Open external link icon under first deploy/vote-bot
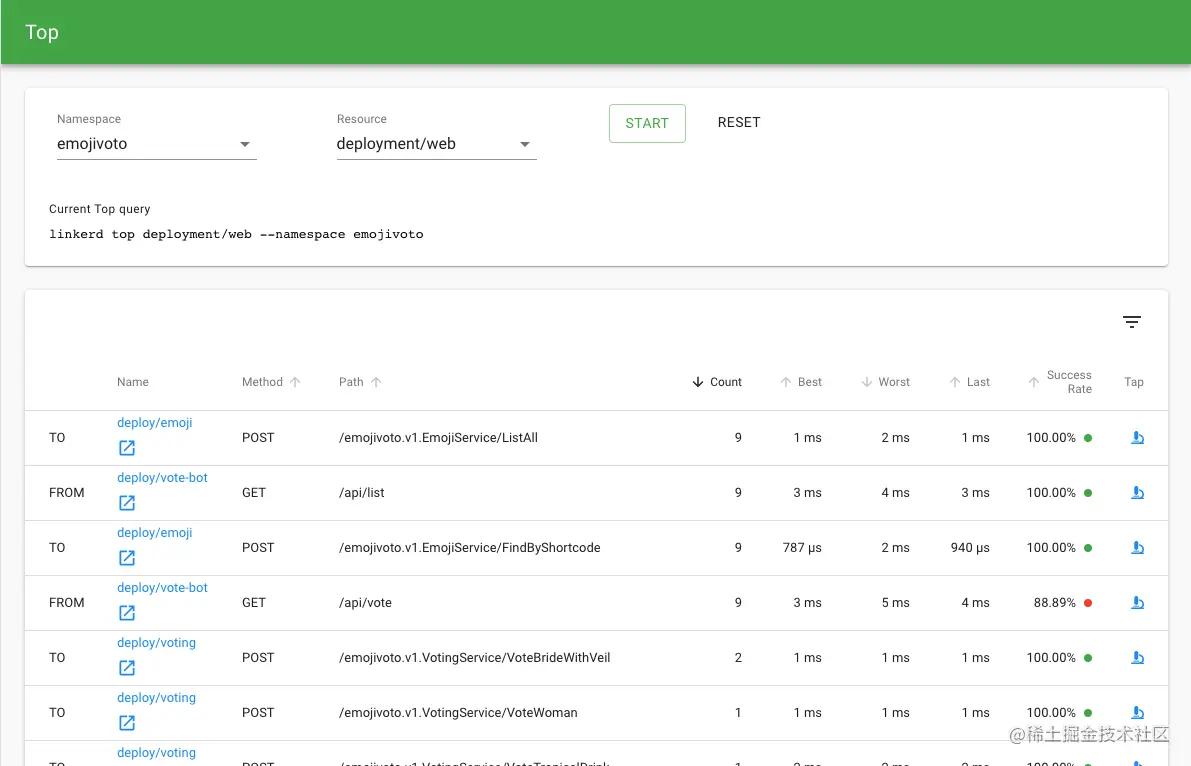Image resolution: width=1191 pixels, height=766 pixels. coord(127,502)
